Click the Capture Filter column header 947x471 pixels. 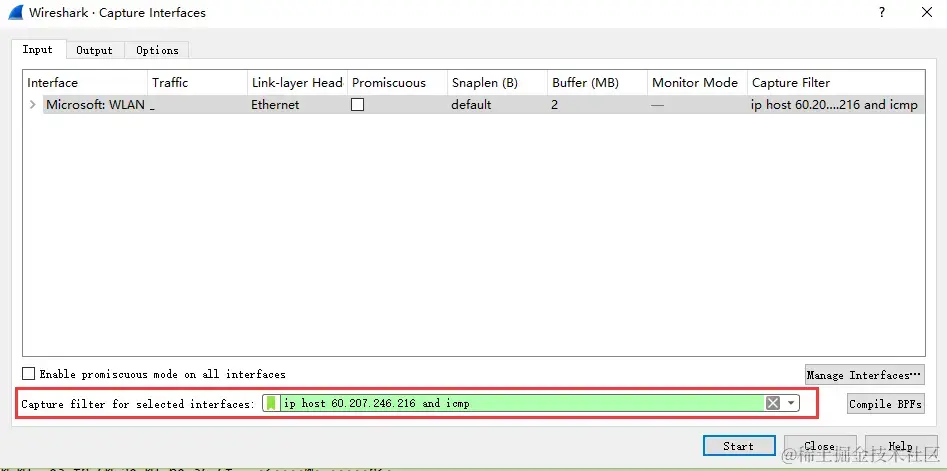pyautogui.click(x=836, y=83)
